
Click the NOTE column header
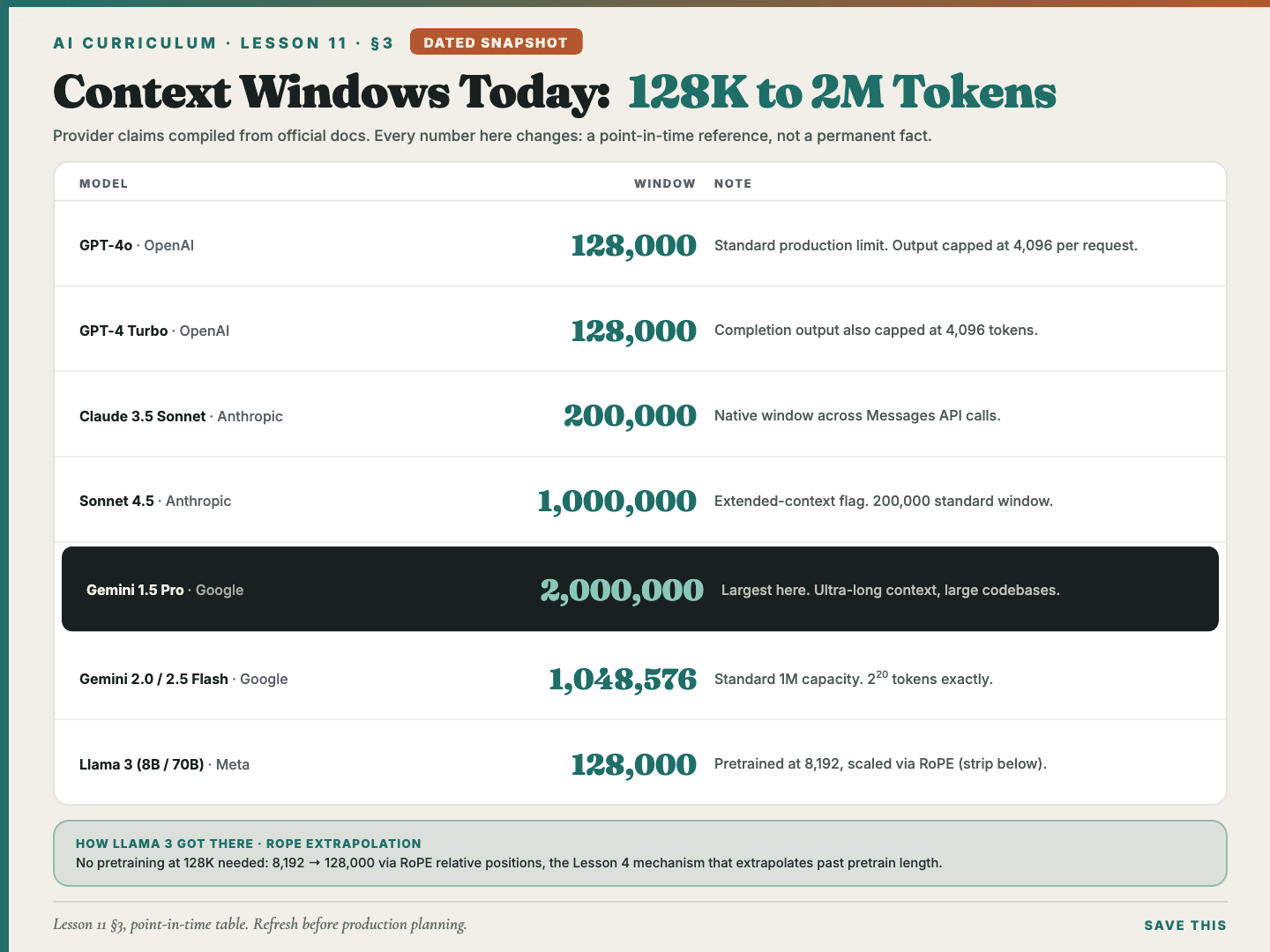733,183
